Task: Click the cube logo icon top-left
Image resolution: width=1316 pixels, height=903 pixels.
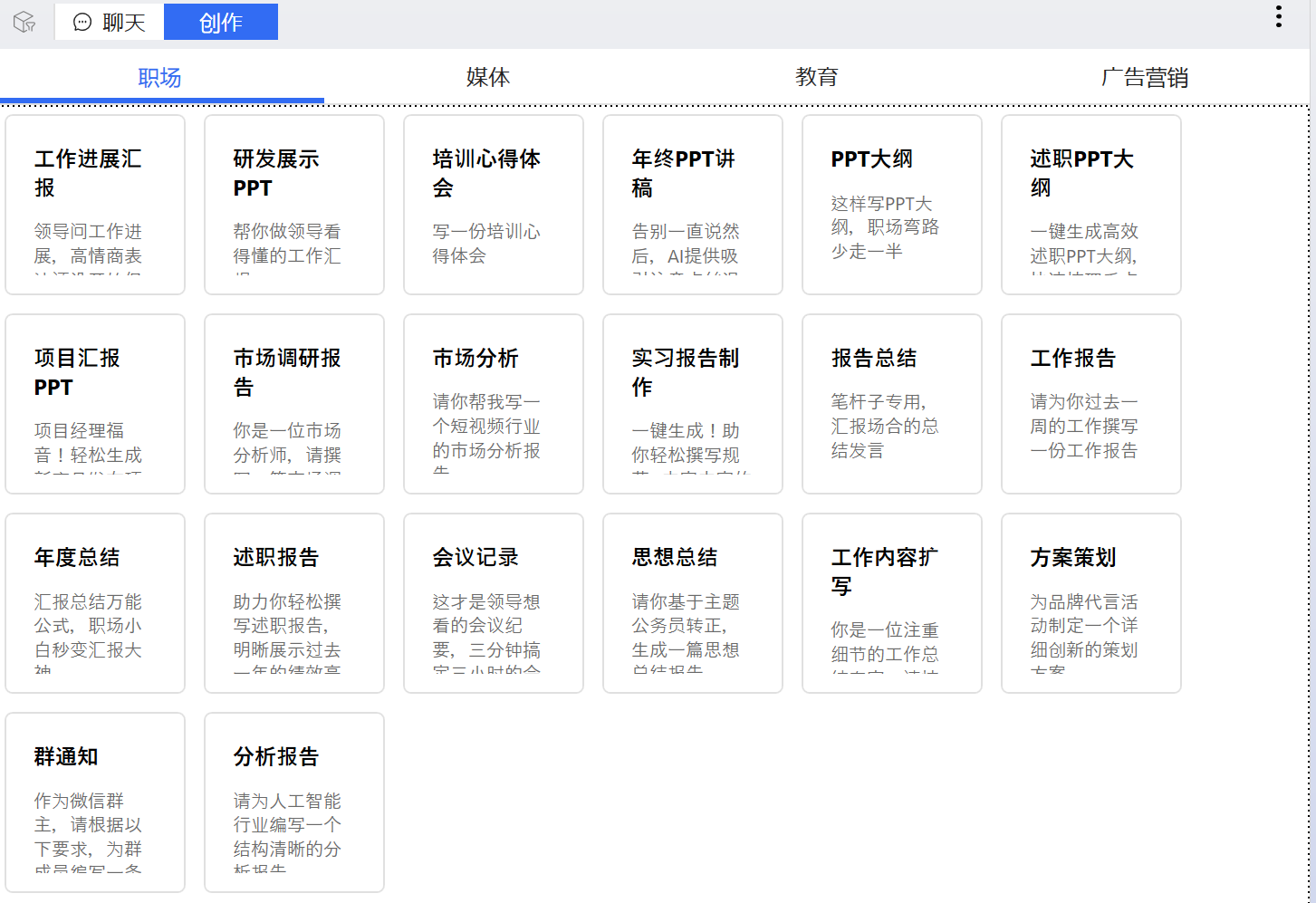Action: click(x=24, y=21)
